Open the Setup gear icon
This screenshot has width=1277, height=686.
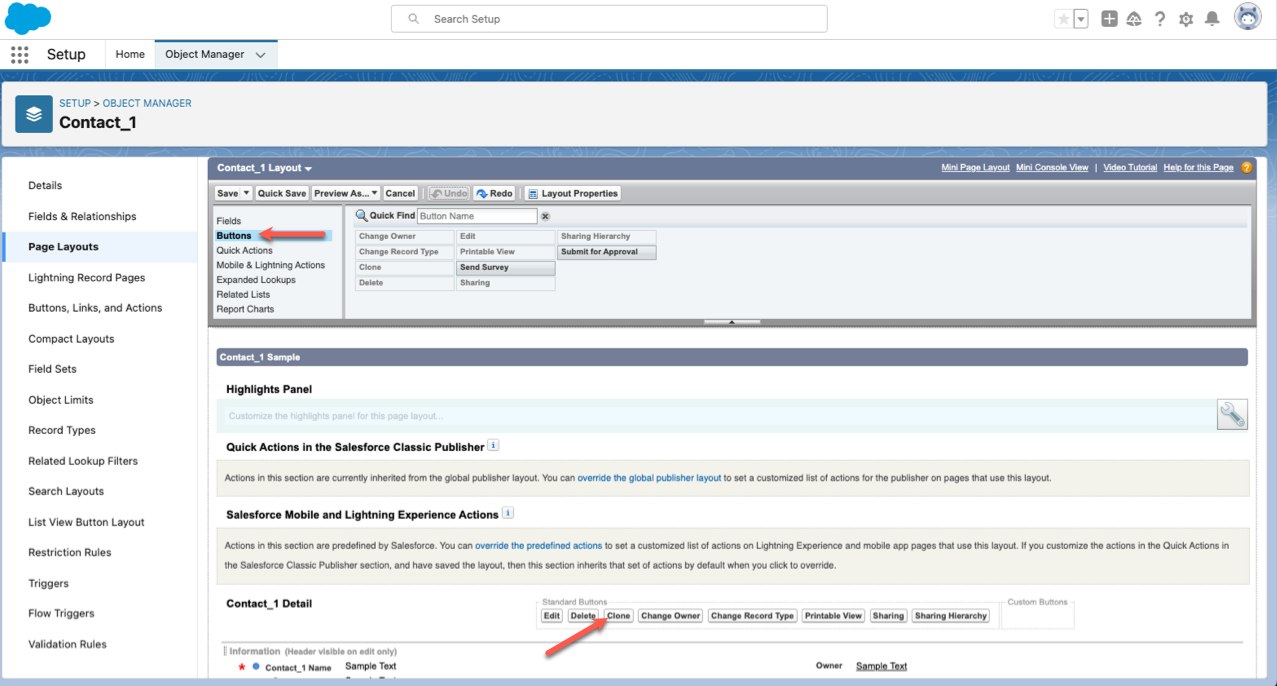coord(1186,19)
